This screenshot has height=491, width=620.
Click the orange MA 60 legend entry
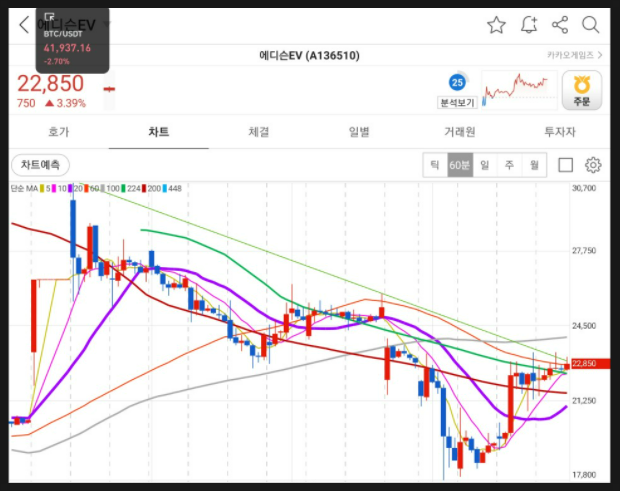tap(91, 189)
